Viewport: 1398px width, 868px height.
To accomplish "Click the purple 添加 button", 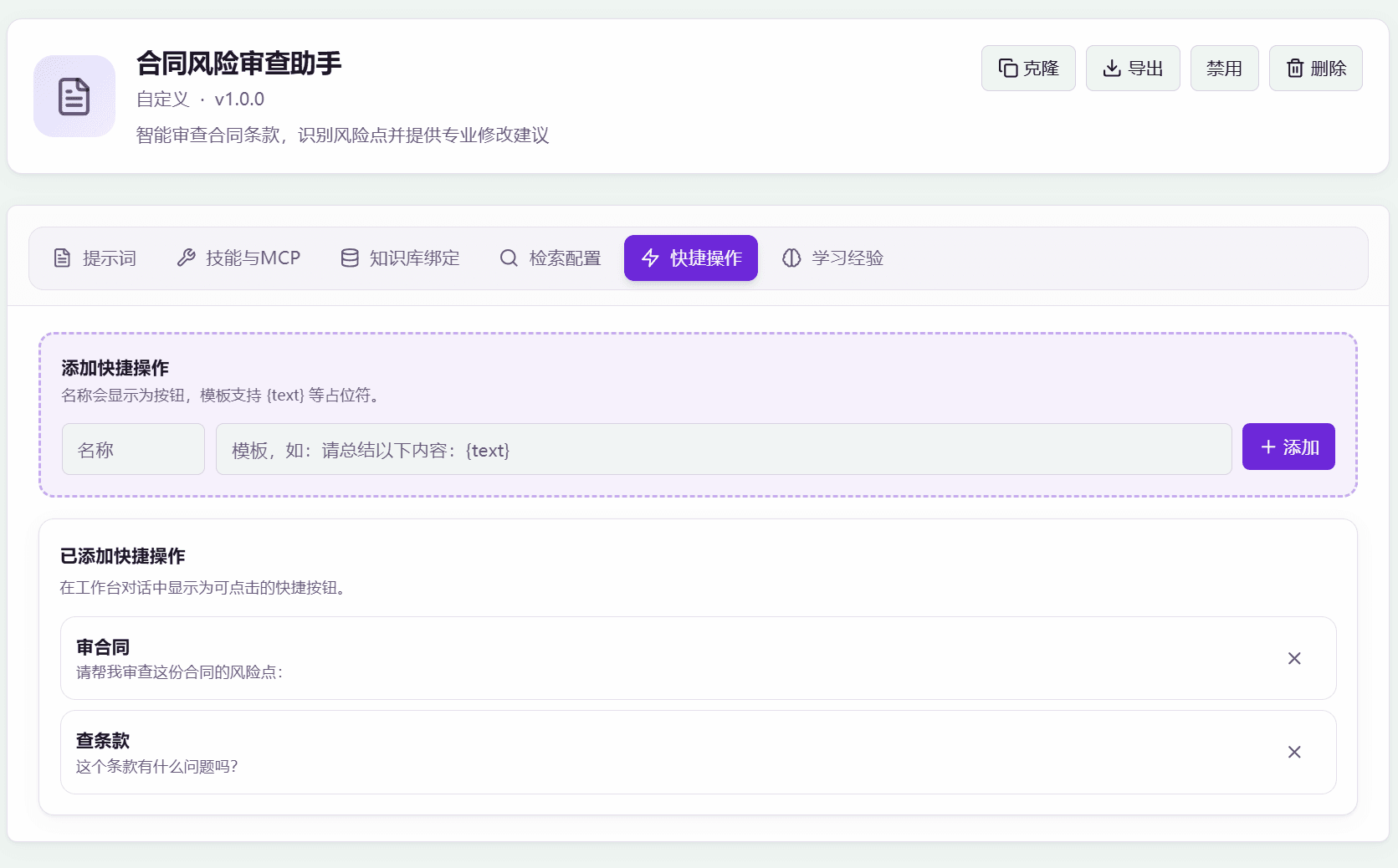I will [1288, 447].
